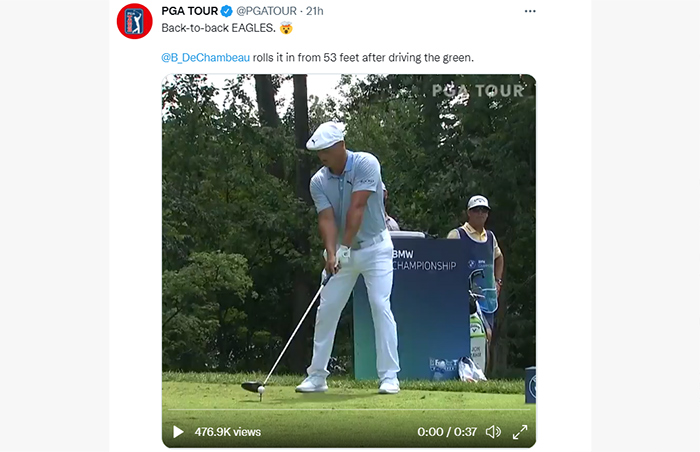Image resolution: width=700 pixels, height=452 pixels.
Task: Click the caddie in the white cap
Action: tap(479, 268)
